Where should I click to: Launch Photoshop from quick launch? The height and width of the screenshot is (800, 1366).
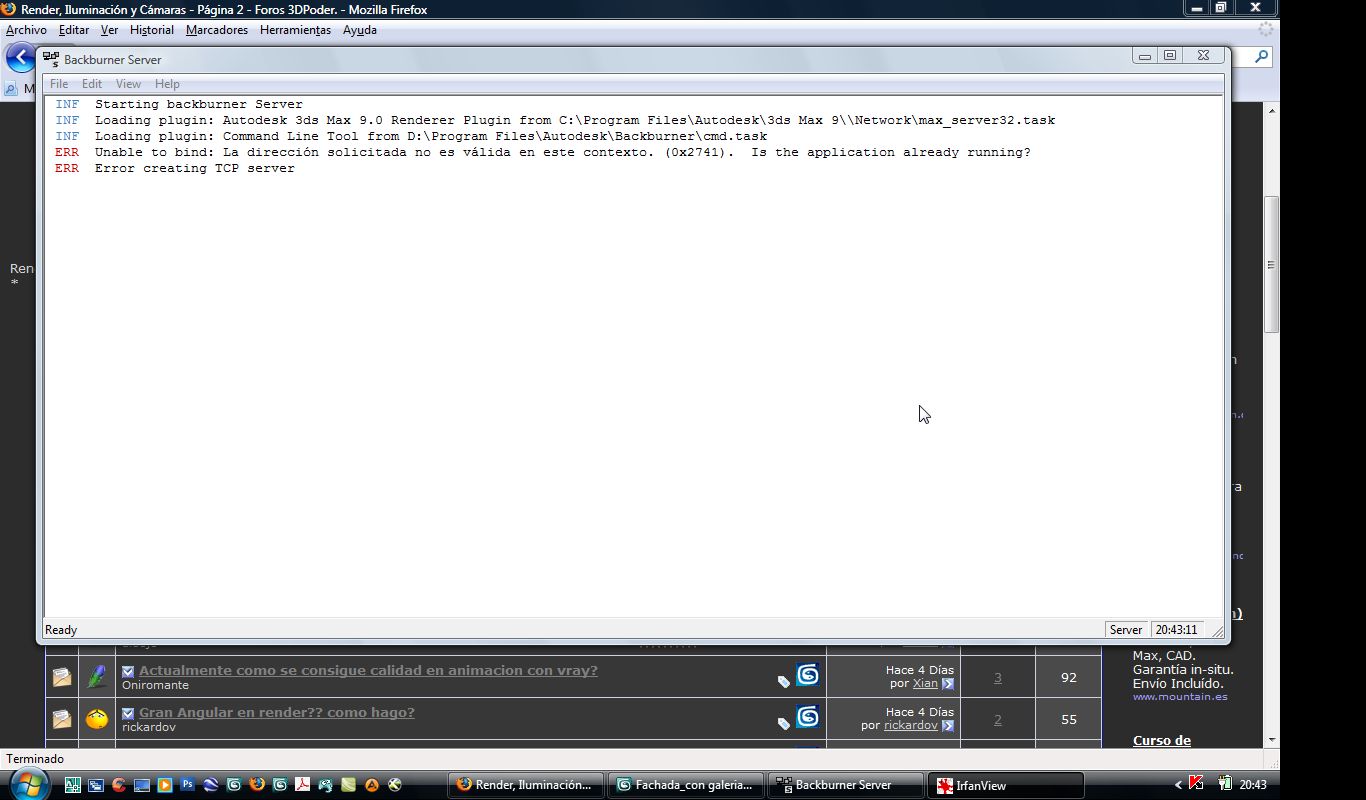click(x=187, y=785)
